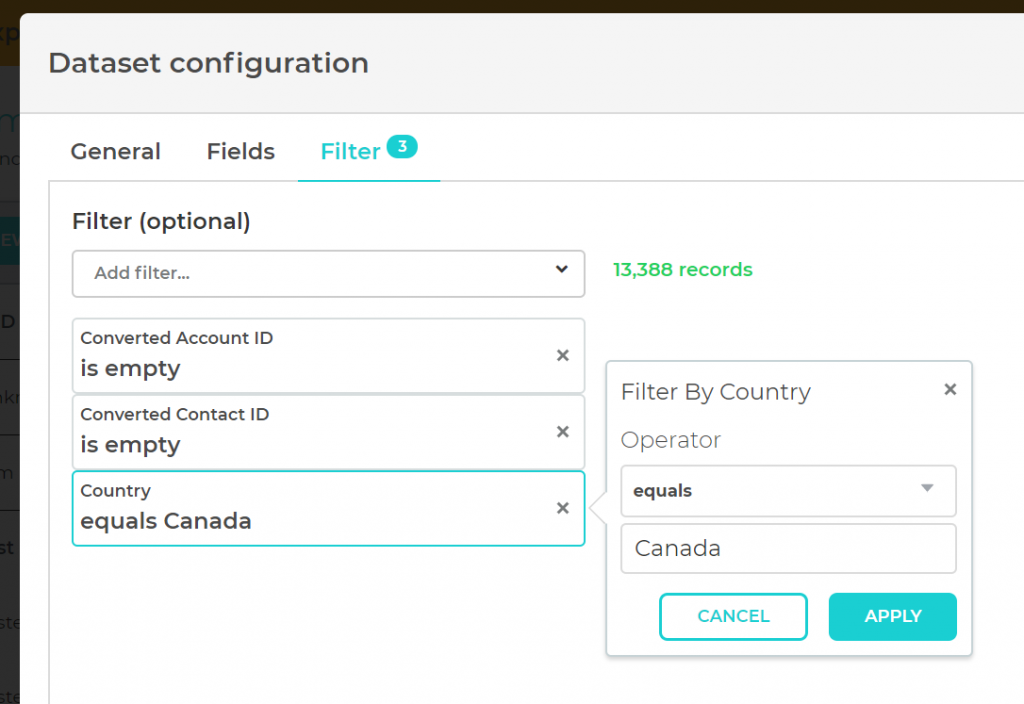
Task: Delete the Country equals Canada filter
Action: tap(563, 508)
